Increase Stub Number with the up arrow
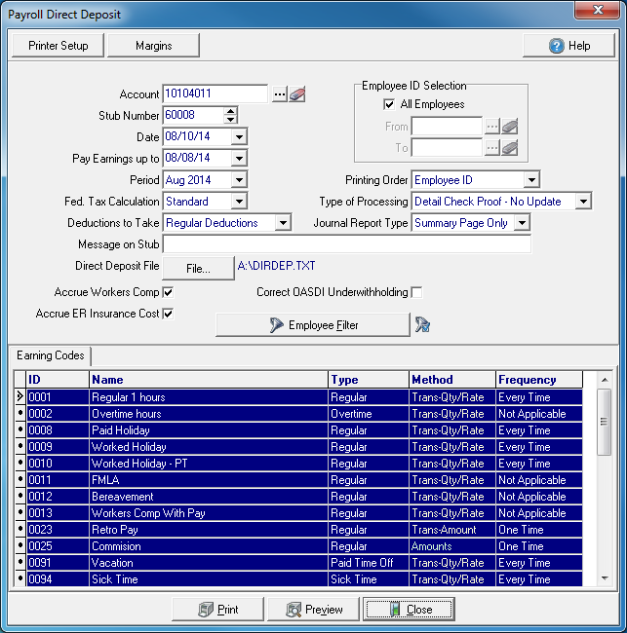 (x=231, y=111)
